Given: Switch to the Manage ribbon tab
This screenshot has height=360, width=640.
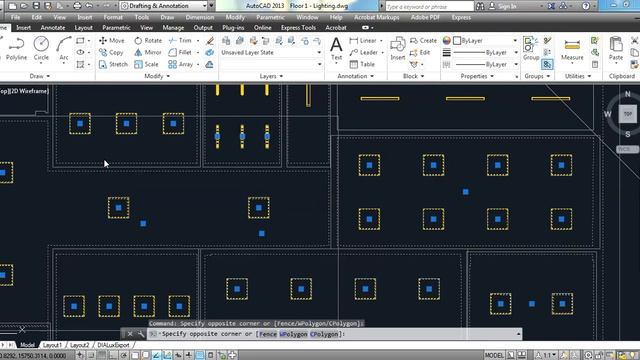Looking at the screenshot, I should coord(173,28).
